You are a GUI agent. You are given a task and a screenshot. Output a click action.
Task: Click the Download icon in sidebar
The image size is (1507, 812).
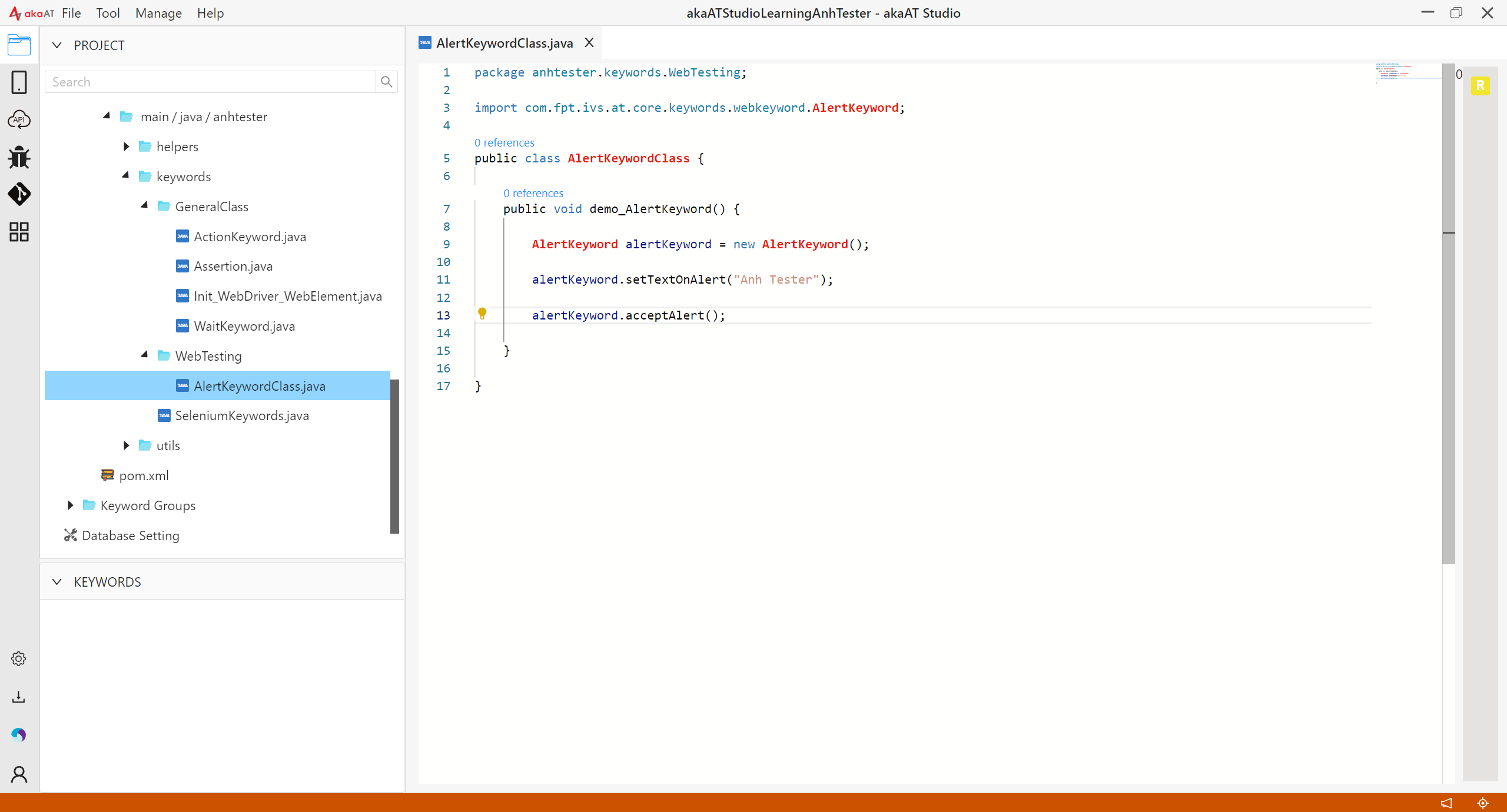19,697
